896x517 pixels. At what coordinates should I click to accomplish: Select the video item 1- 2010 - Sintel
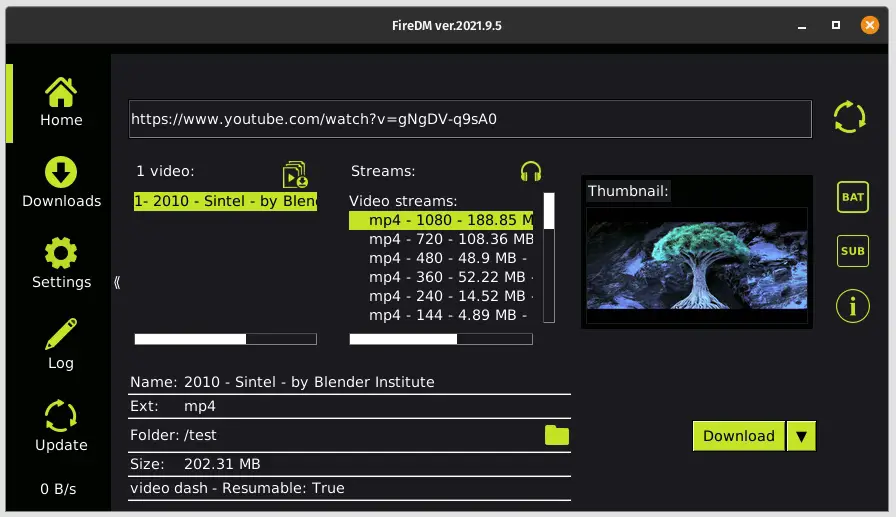[225, 201]
